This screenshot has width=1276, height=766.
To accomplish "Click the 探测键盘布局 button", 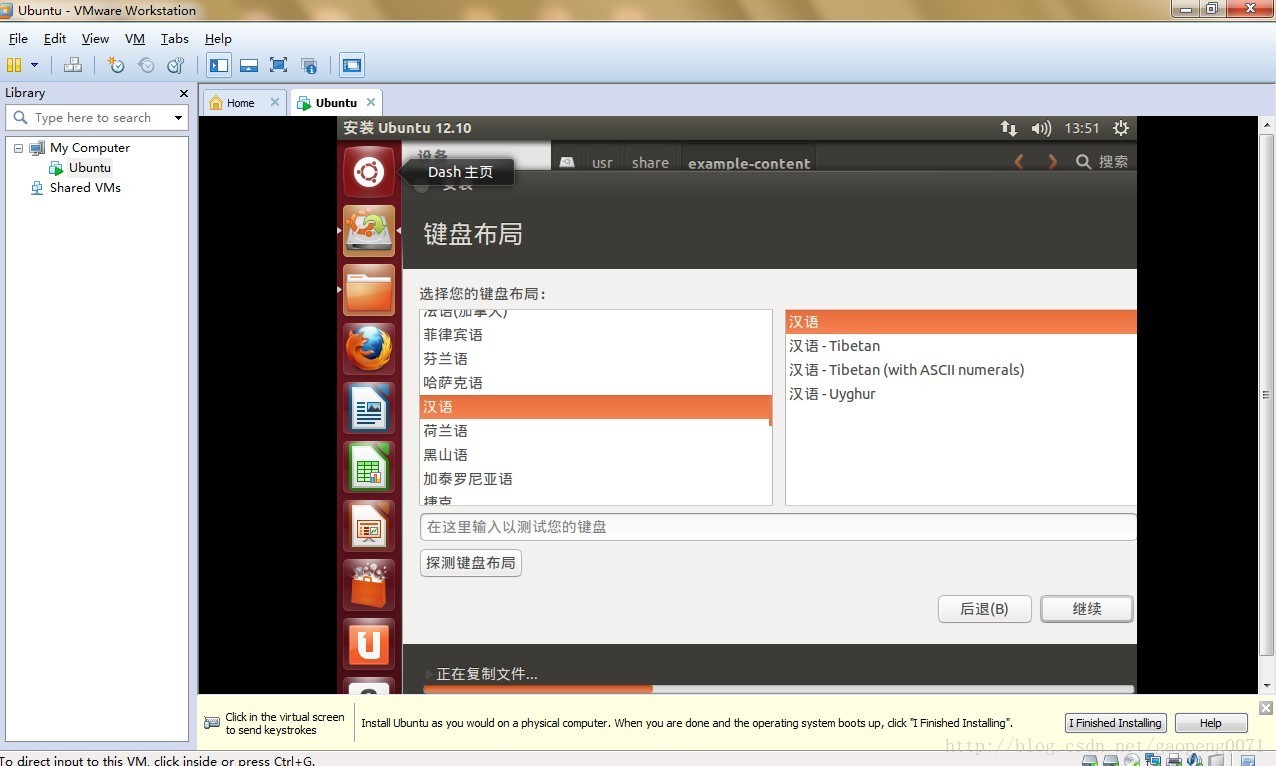I will coord(471,563).
